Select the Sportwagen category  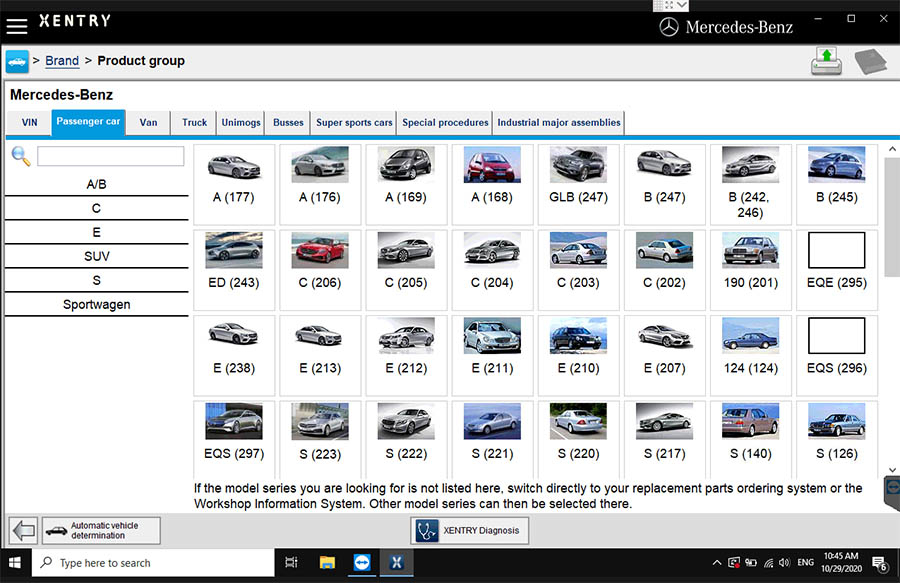pyautogui.click(x=97, y=305)
